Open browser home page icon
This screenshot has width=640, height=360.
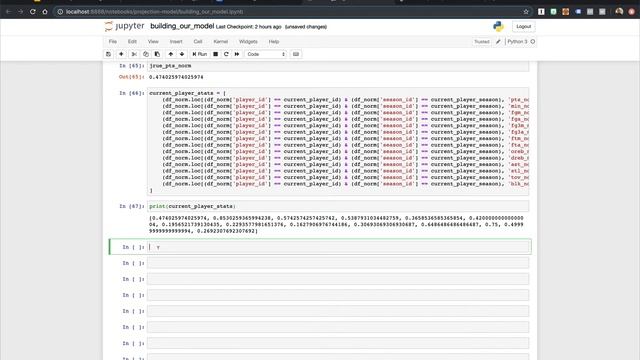45,11
